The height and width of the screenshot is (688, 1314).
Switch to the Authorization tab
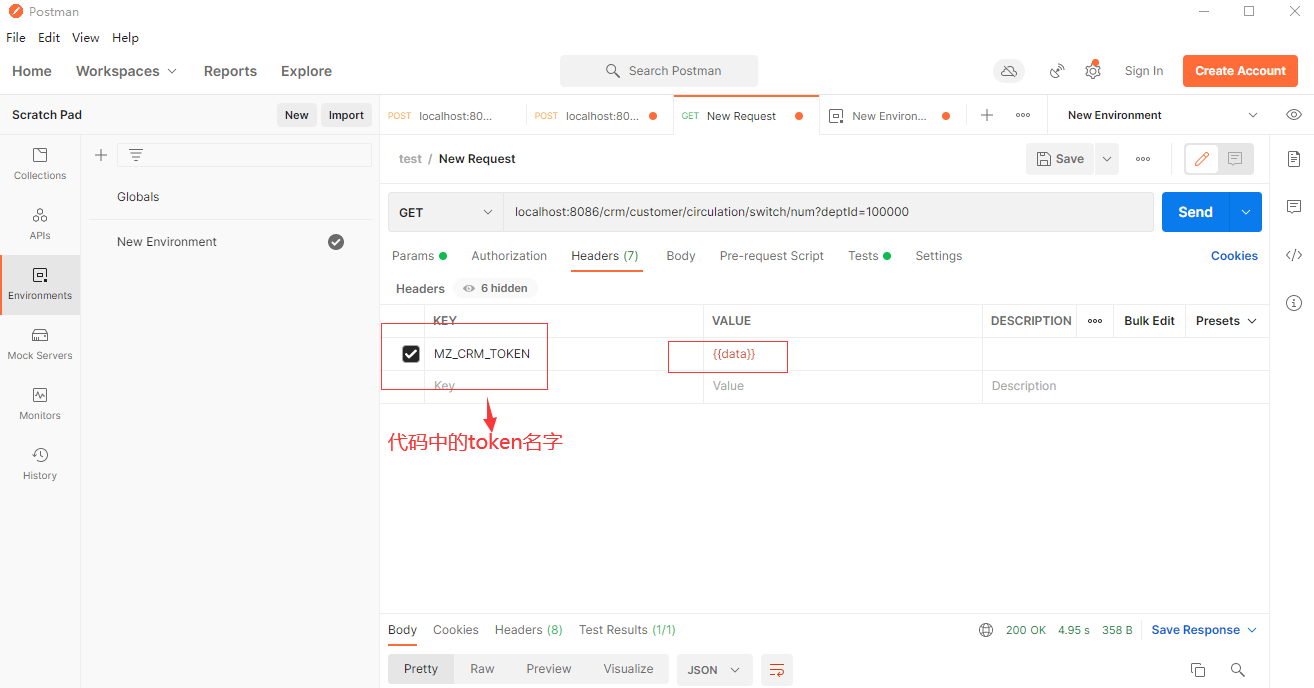[x=509, y=256]
